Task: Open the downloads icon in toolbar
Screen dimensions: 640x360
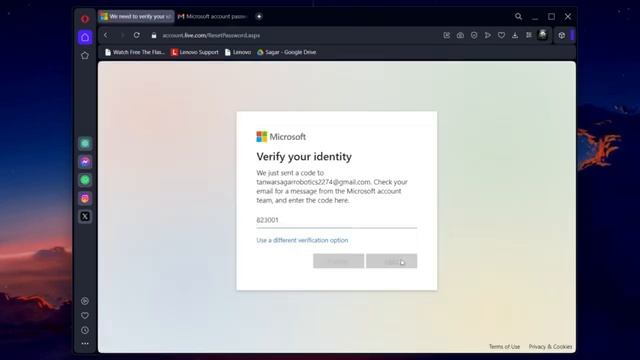Action: 515,36
